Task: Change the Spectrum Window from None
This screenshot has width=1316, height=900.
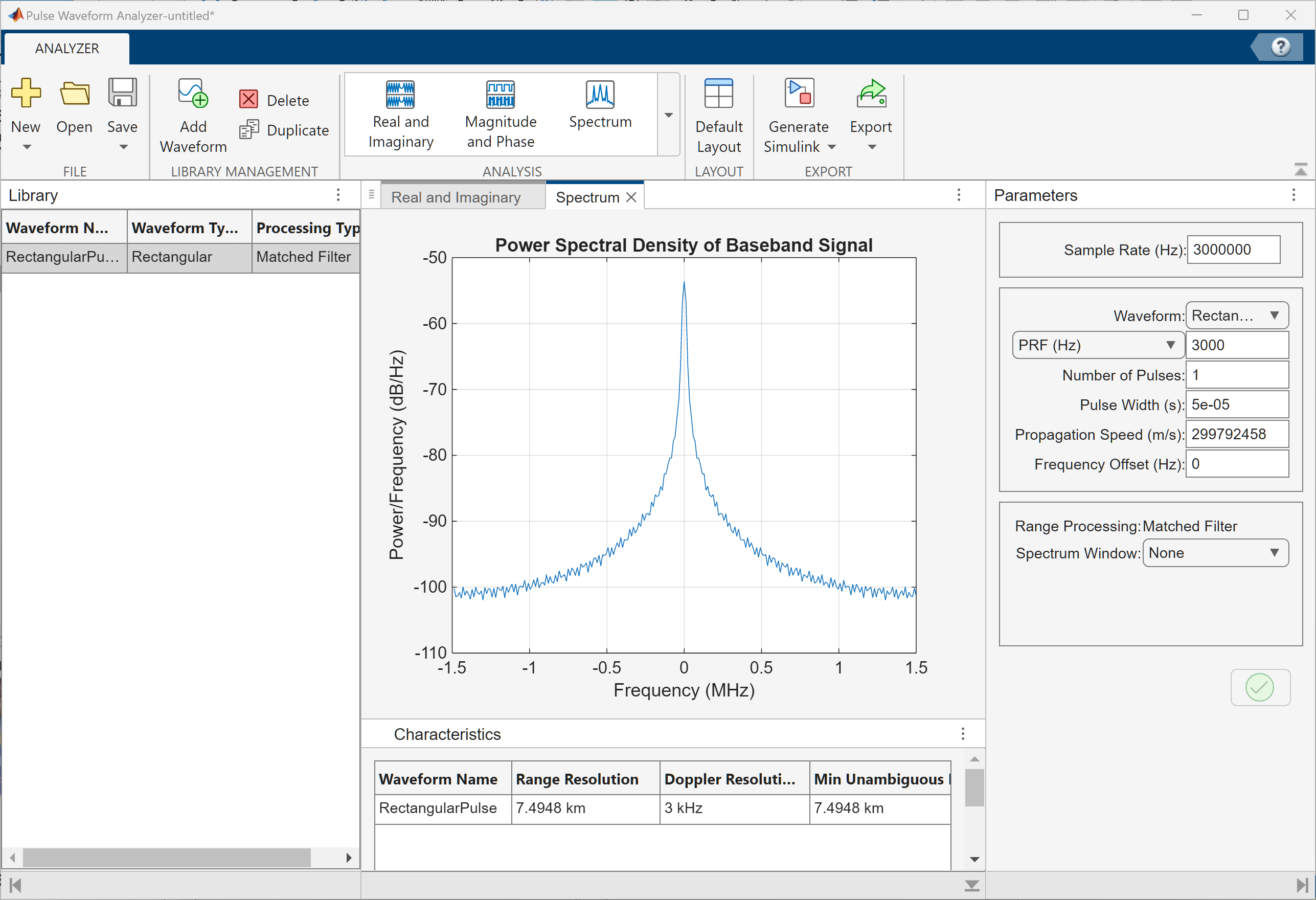Action: [x=1215, y=553]
